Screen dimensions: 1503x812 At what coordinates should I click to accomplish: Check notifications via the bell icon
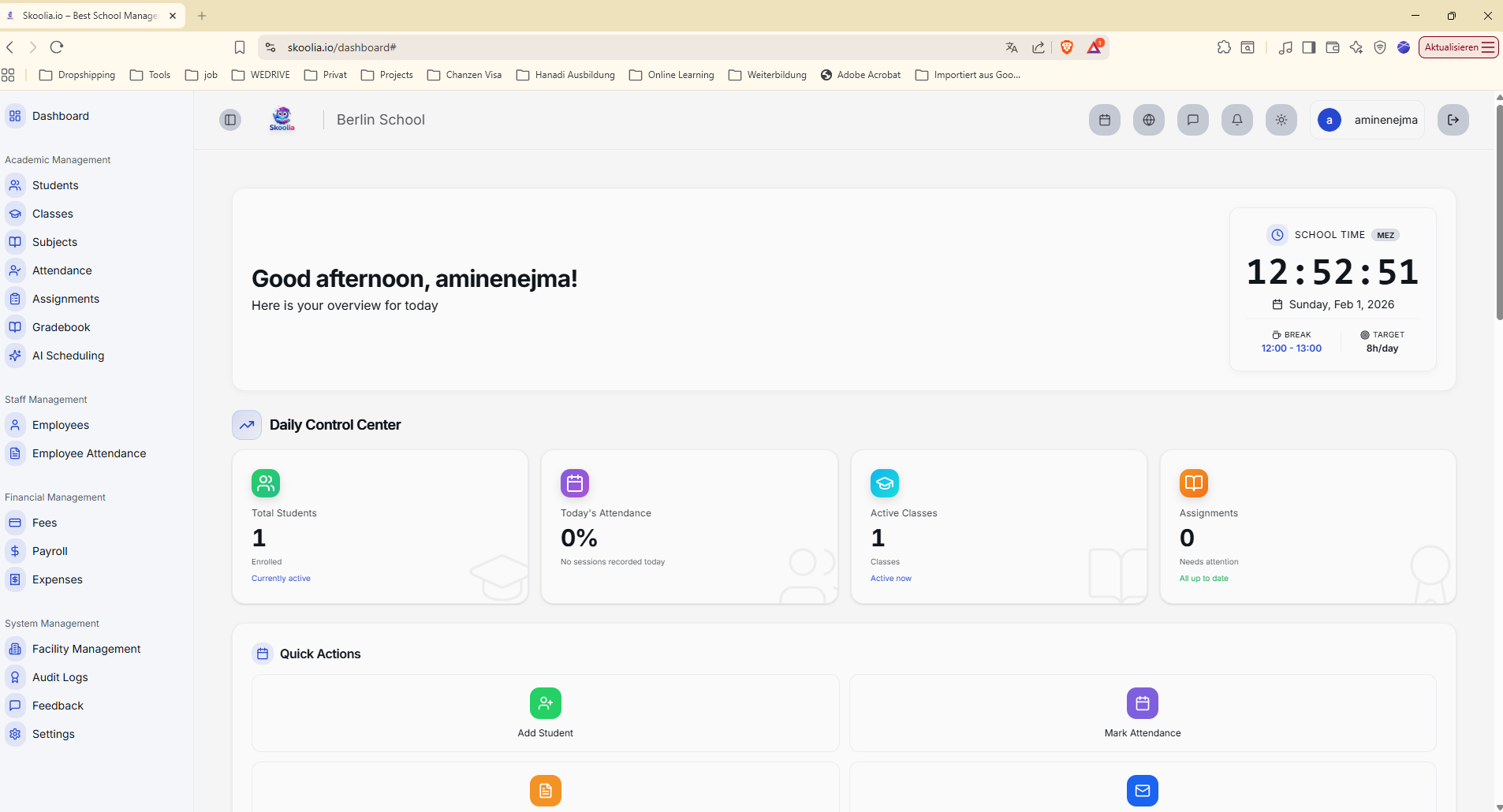1236,120
